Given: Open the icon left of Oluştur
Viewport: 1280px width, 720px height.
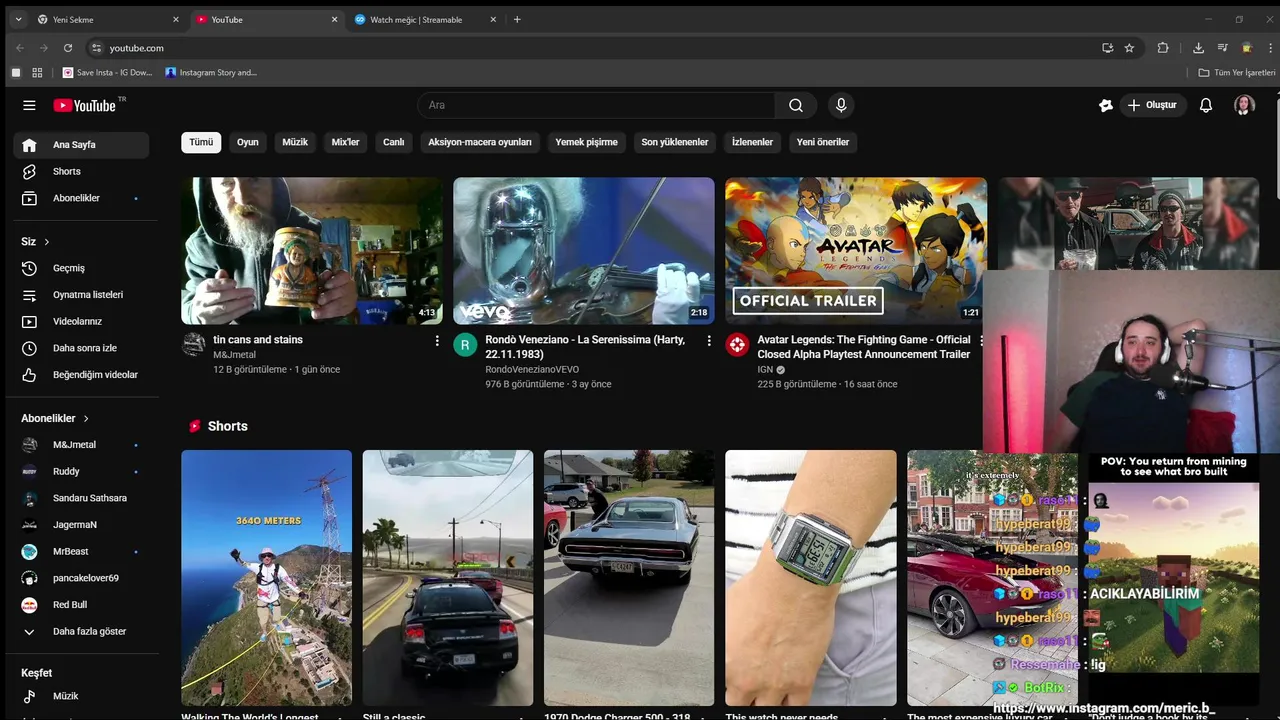Looking at the screenshot, I should click(x=1105, y=105).
